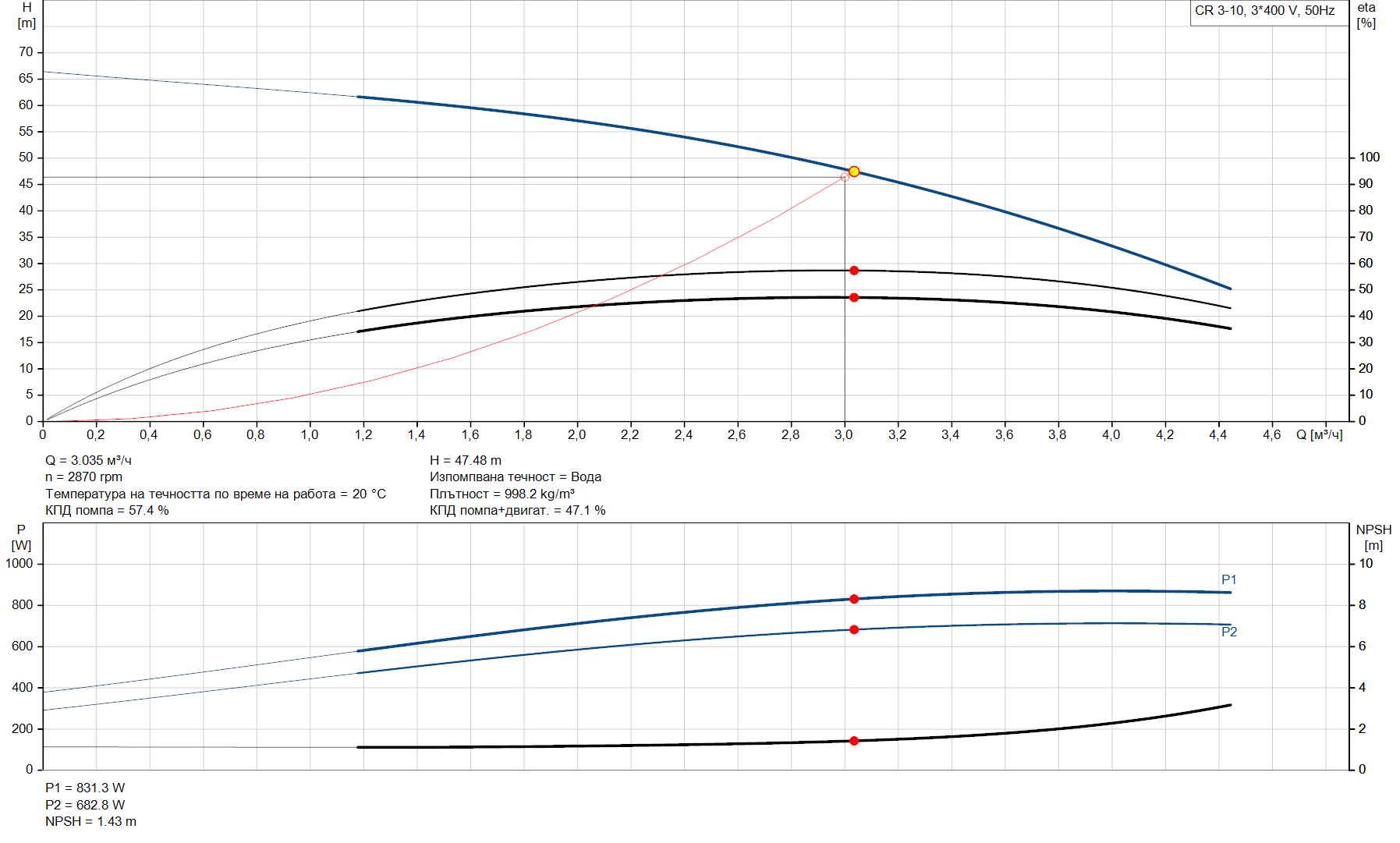Click the red dot on the pump efficiency curve
The image size is (1400, 843).
pyautogui.click(x=854, y=271)
